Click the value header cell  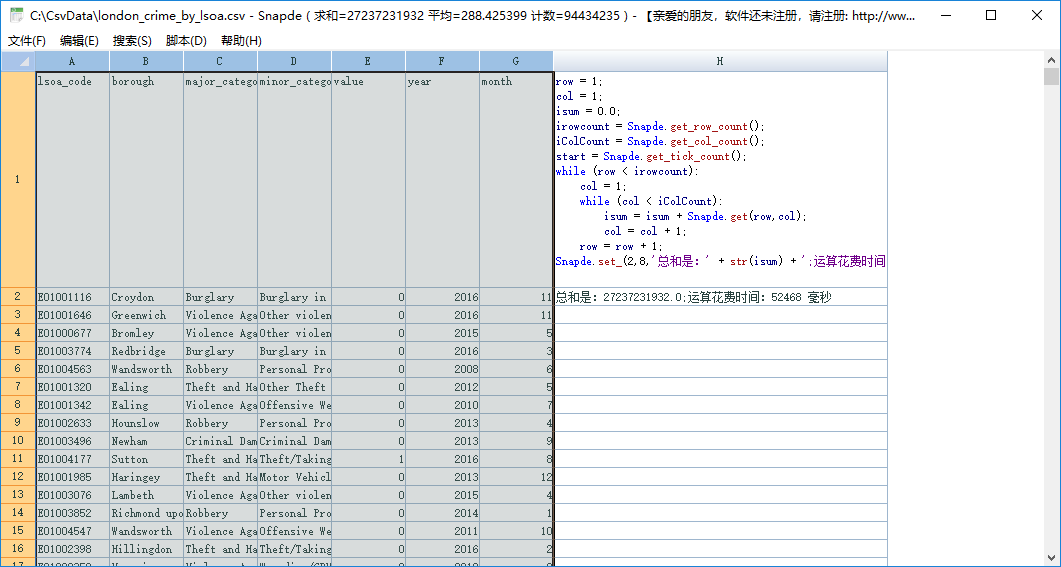click(368, 179)
